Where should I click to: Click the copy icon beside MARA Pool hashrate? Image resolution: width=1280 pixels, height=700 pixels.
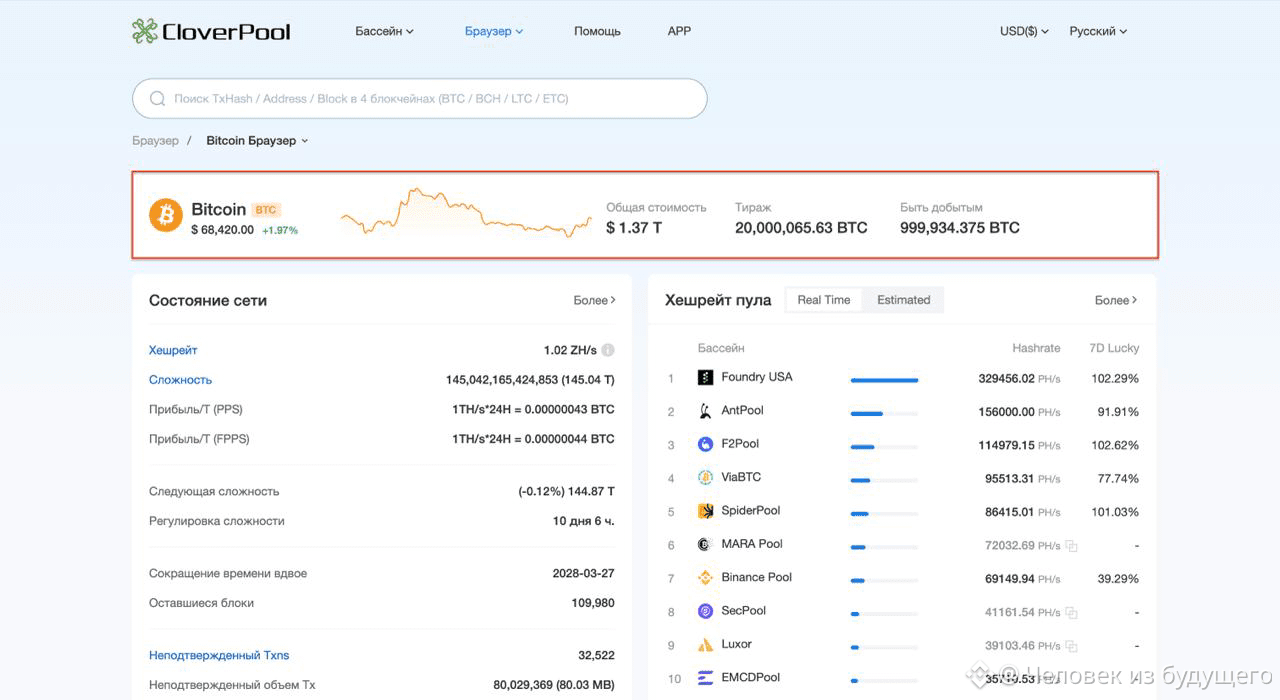pyautogui.click(x=1072, y=546)
